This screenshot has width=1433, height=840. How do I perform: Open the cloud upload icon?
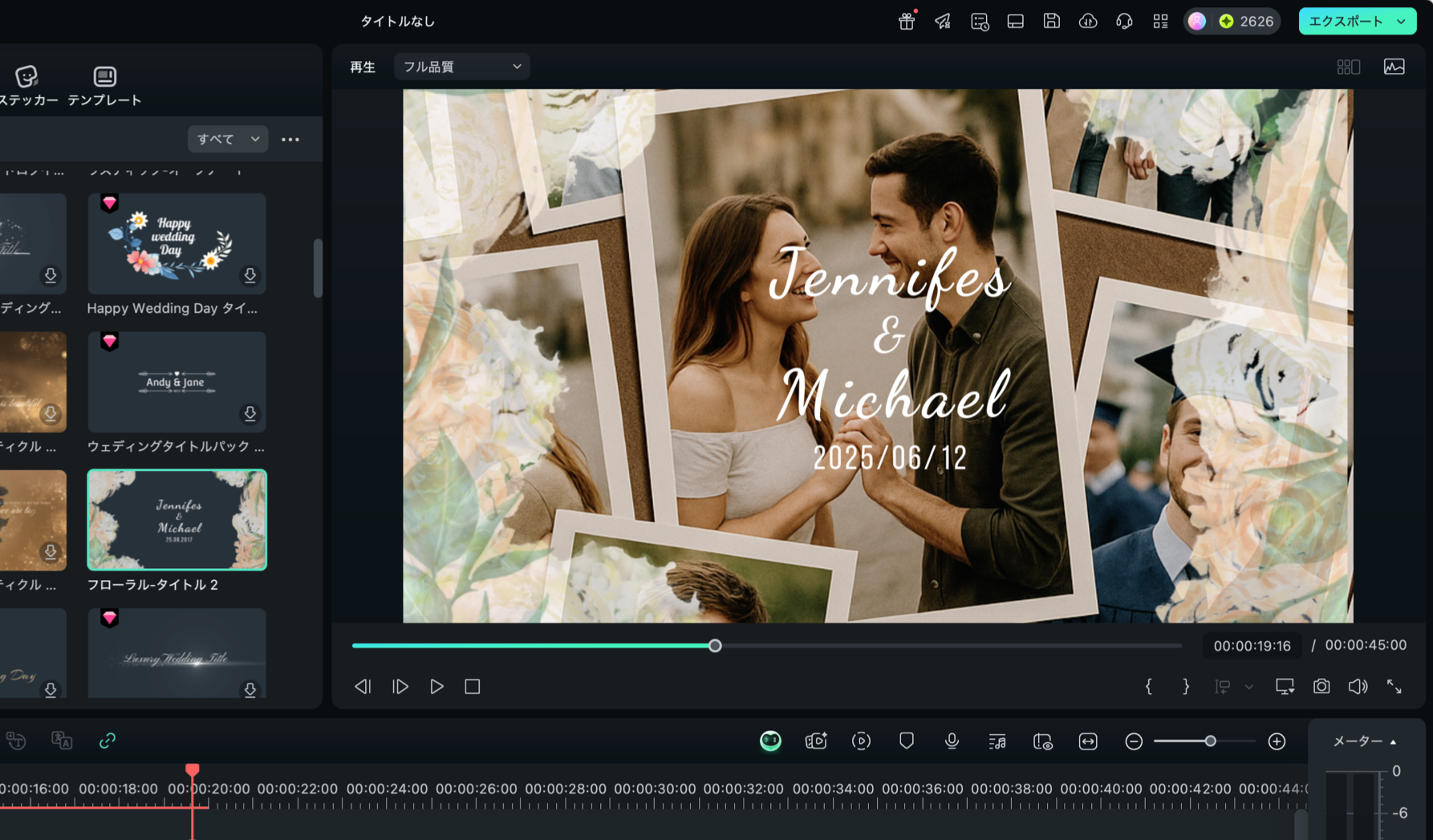tap(1088, 22)
